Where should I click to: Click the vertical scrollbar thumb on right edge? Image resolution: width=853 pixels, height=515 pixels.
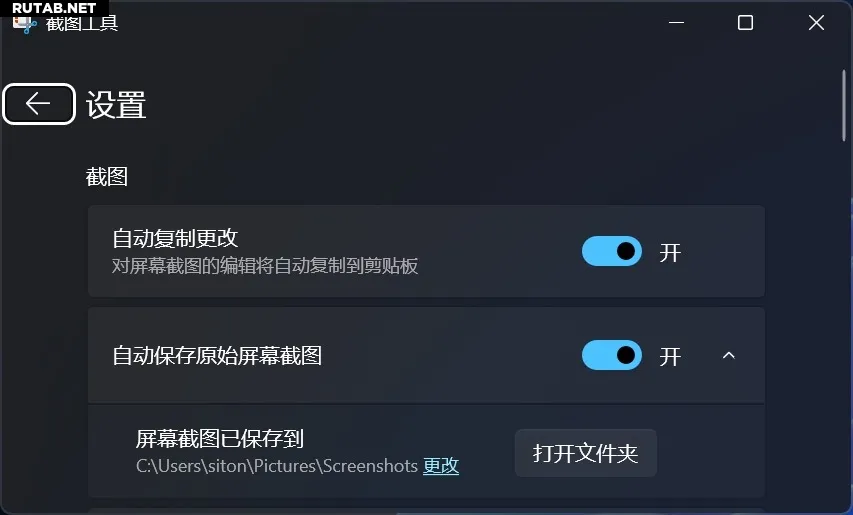844,106
